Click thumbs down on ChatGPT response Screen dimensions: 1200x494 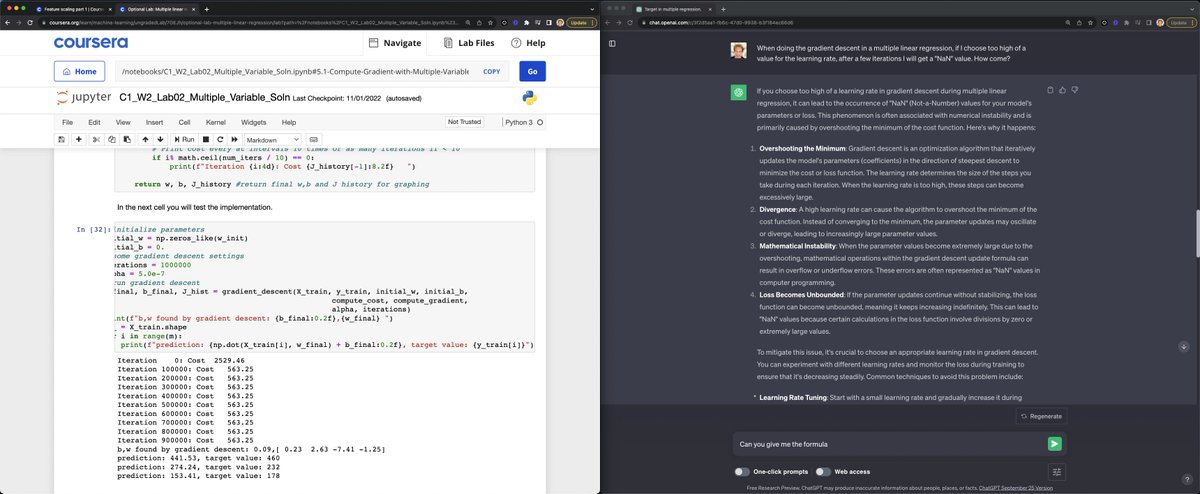(1074, 90)
